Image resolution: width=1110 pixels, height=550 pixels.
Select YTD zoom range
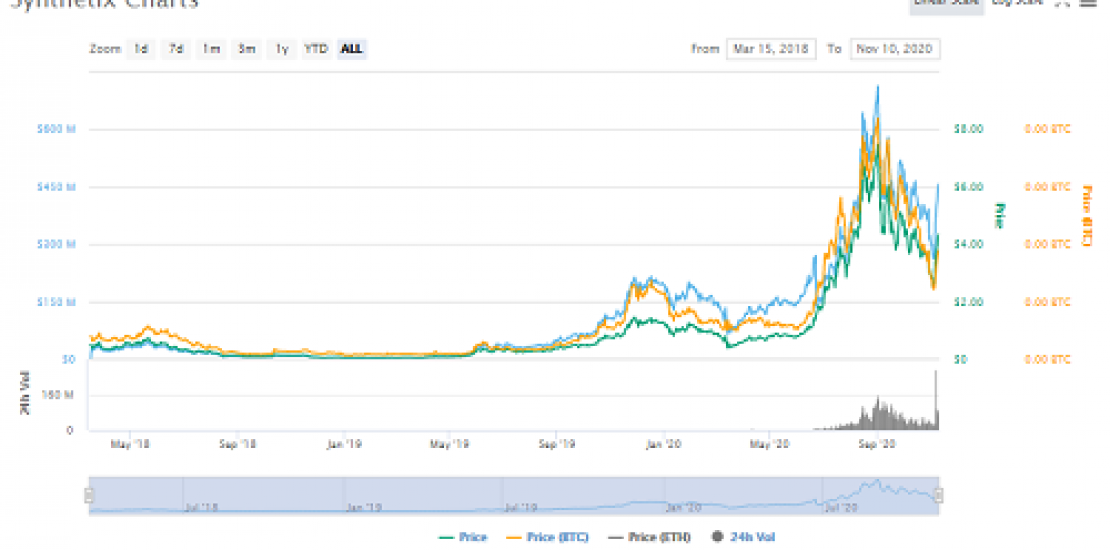[316, 49]
